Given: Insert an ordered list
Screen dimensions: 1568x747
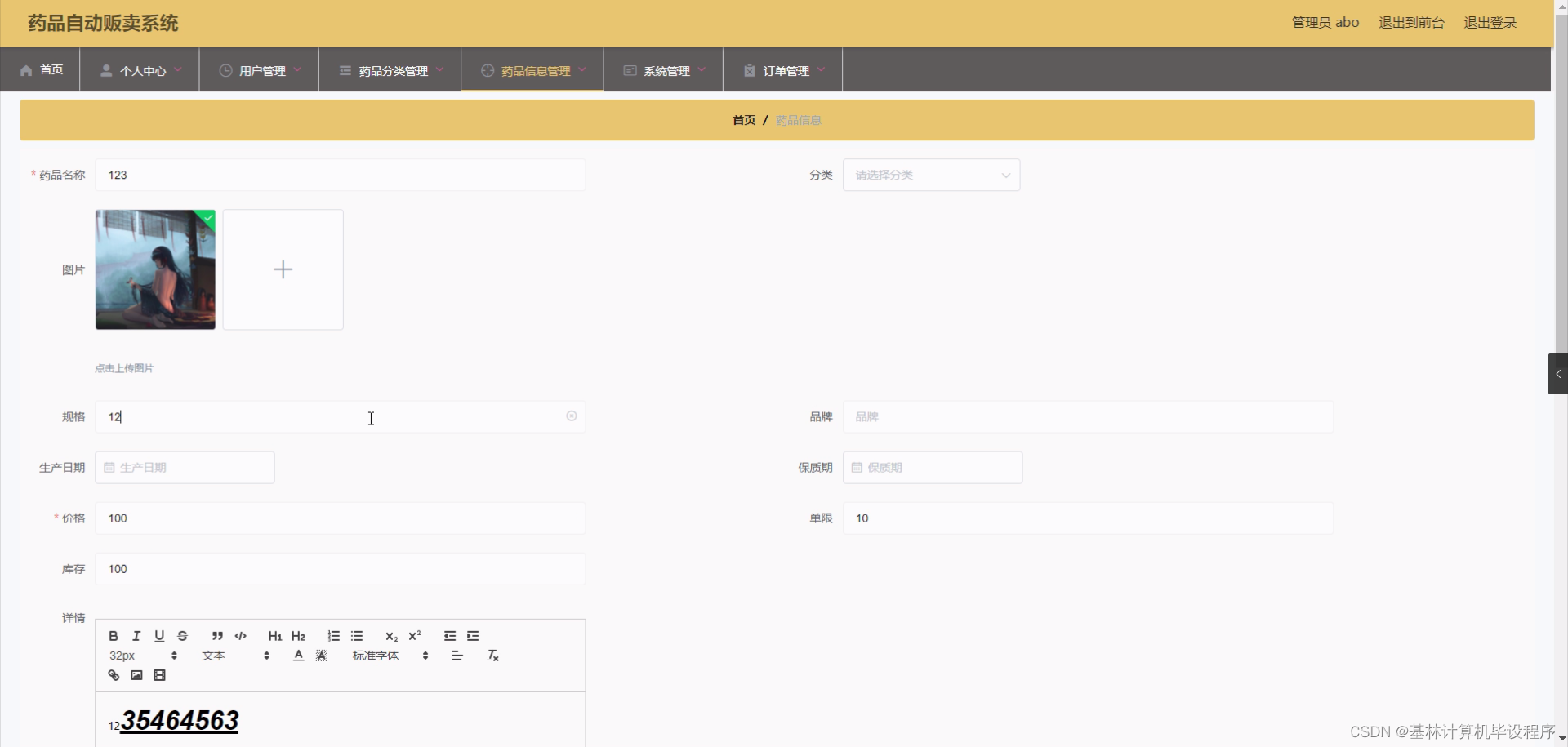Looking at the screenshot, I should click(333, 636).
